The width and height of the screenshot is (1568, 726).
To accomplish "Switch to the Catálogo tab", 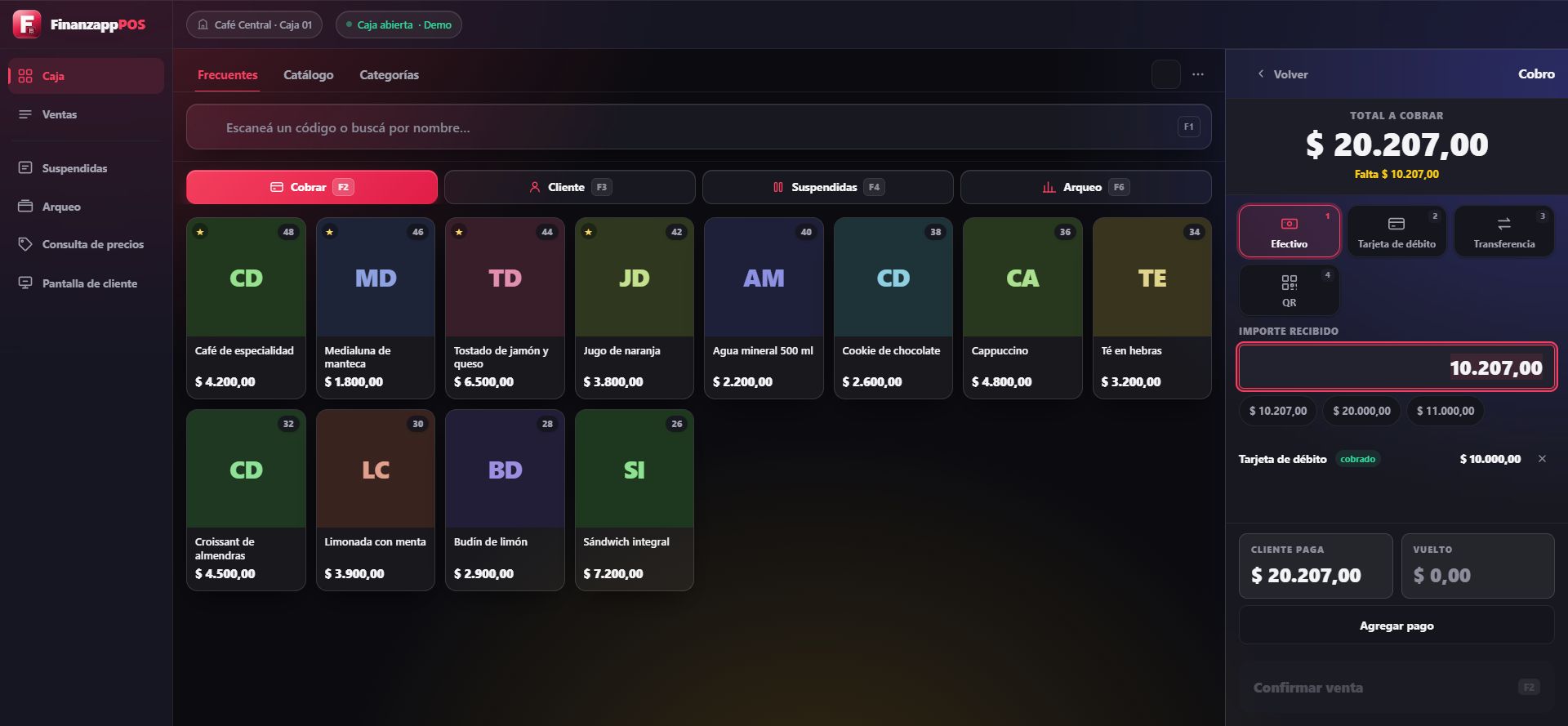I will [x=309, y=75].
